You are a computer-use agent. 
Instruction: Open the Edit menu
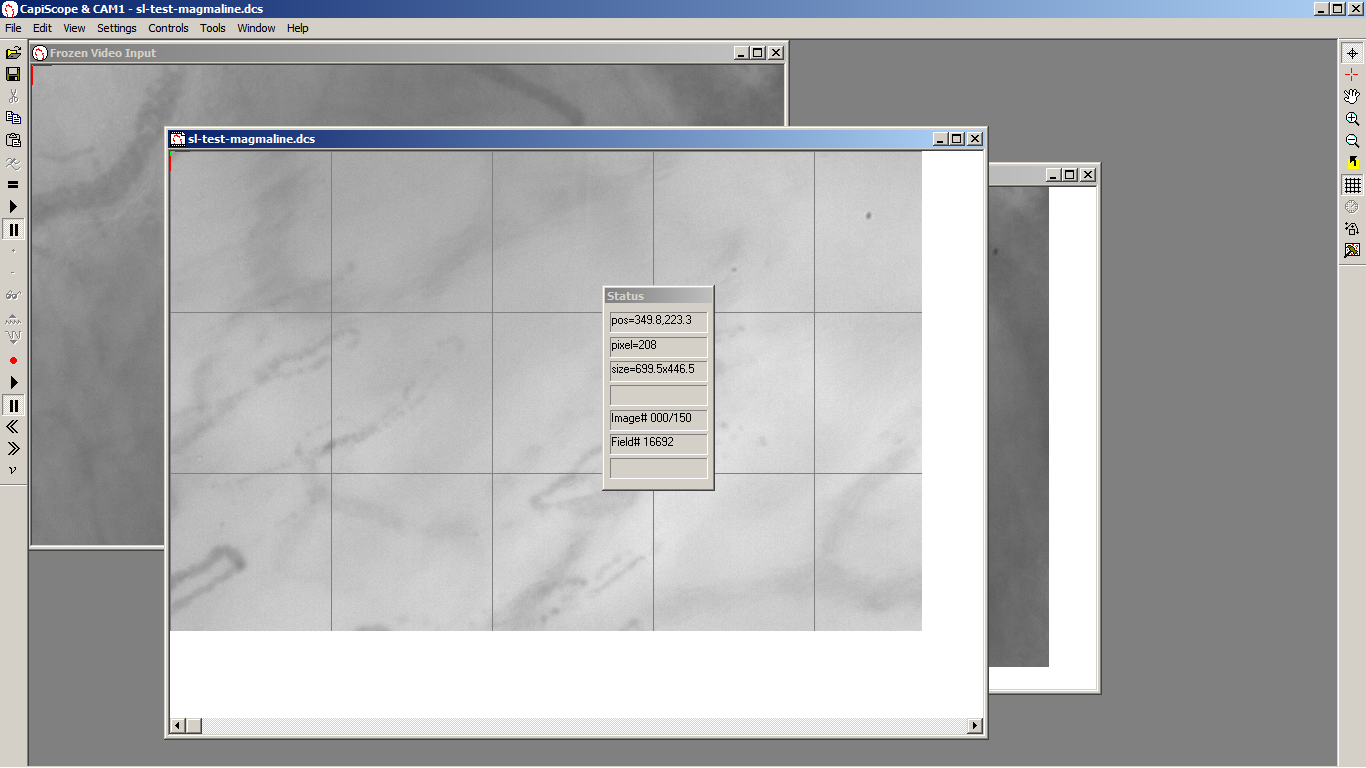(x=42, y=28)
